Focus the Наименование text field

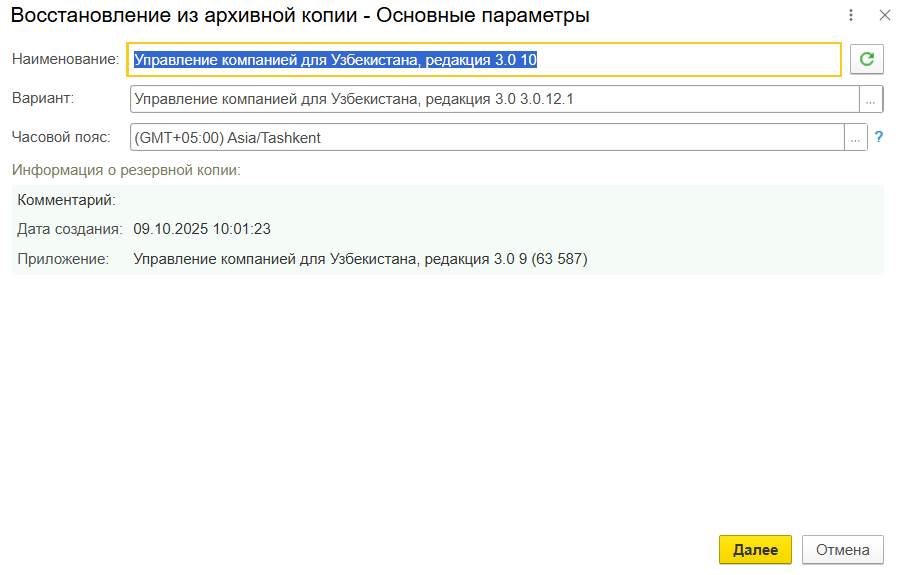click(x=484, y=60)
